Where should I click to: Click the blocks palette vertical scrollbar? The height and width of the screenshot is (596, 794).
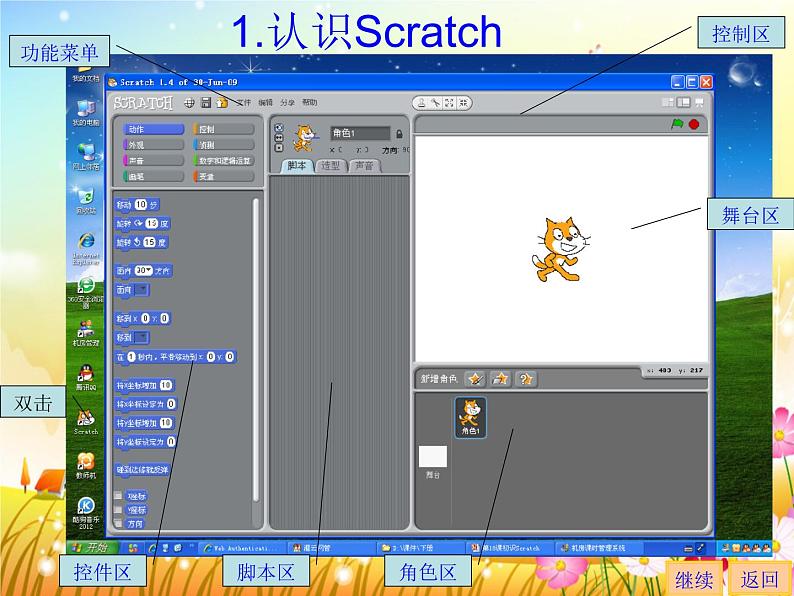coord(256,350)
